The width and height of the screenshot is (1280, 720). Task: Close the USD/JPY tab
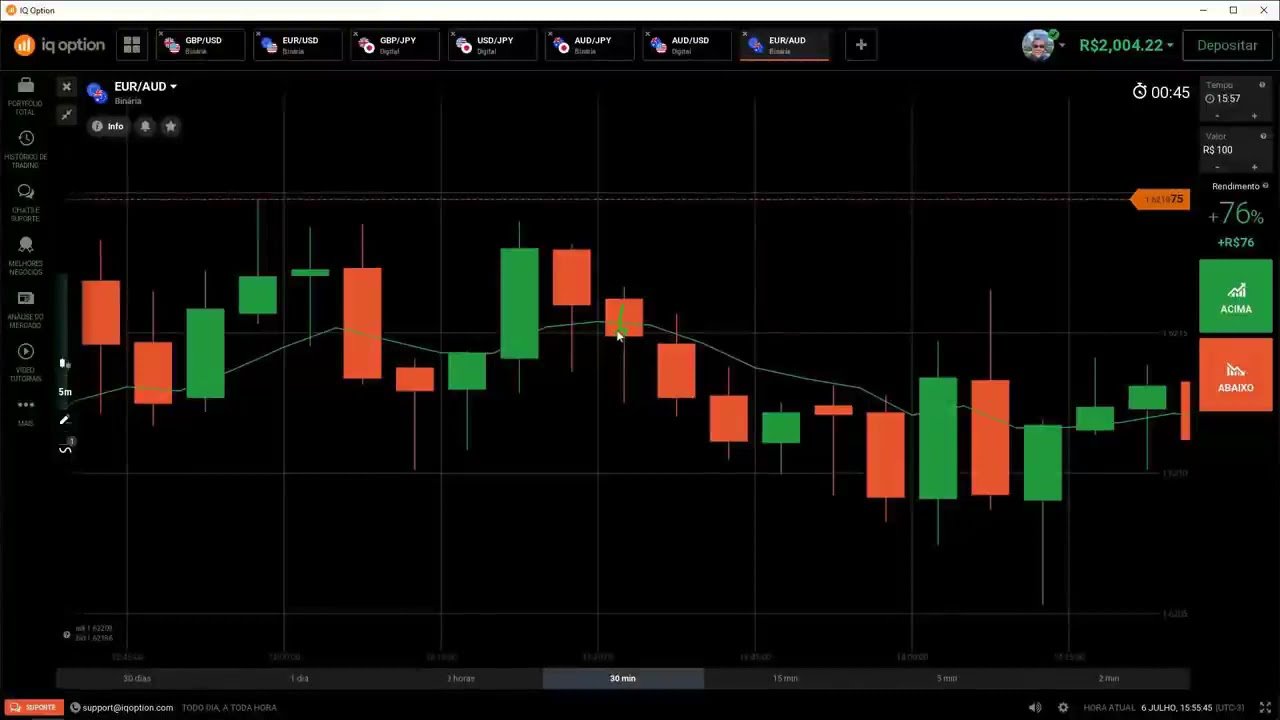[452, 34]
